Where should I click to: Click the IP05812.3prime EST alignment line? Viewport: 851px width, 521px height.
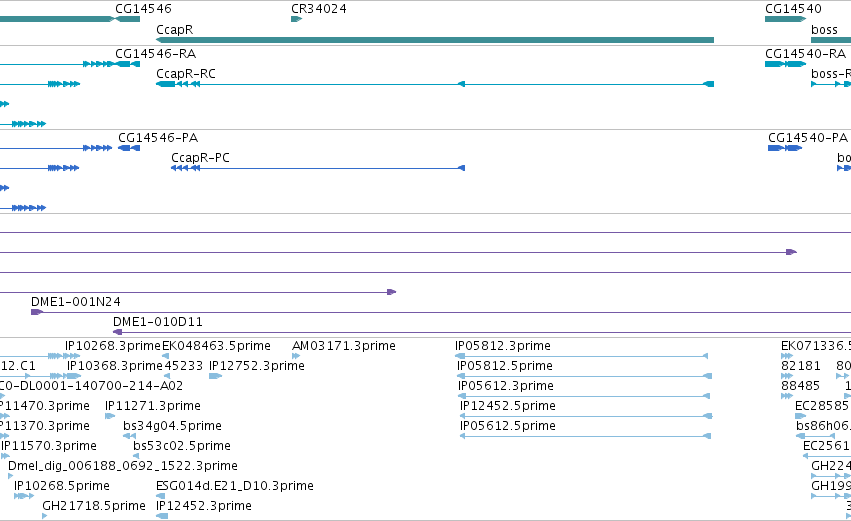tap(581, 356)
